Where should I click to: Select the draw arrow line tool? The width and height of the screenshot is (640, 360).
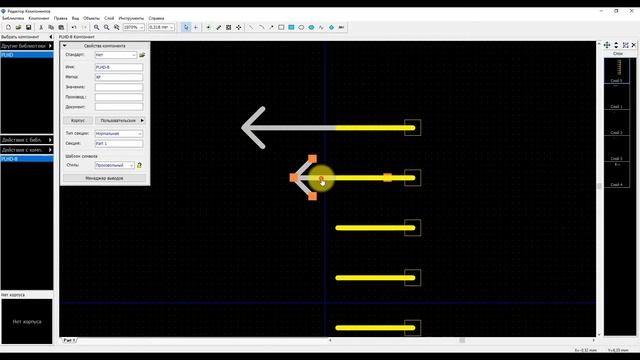coord(271,27)
